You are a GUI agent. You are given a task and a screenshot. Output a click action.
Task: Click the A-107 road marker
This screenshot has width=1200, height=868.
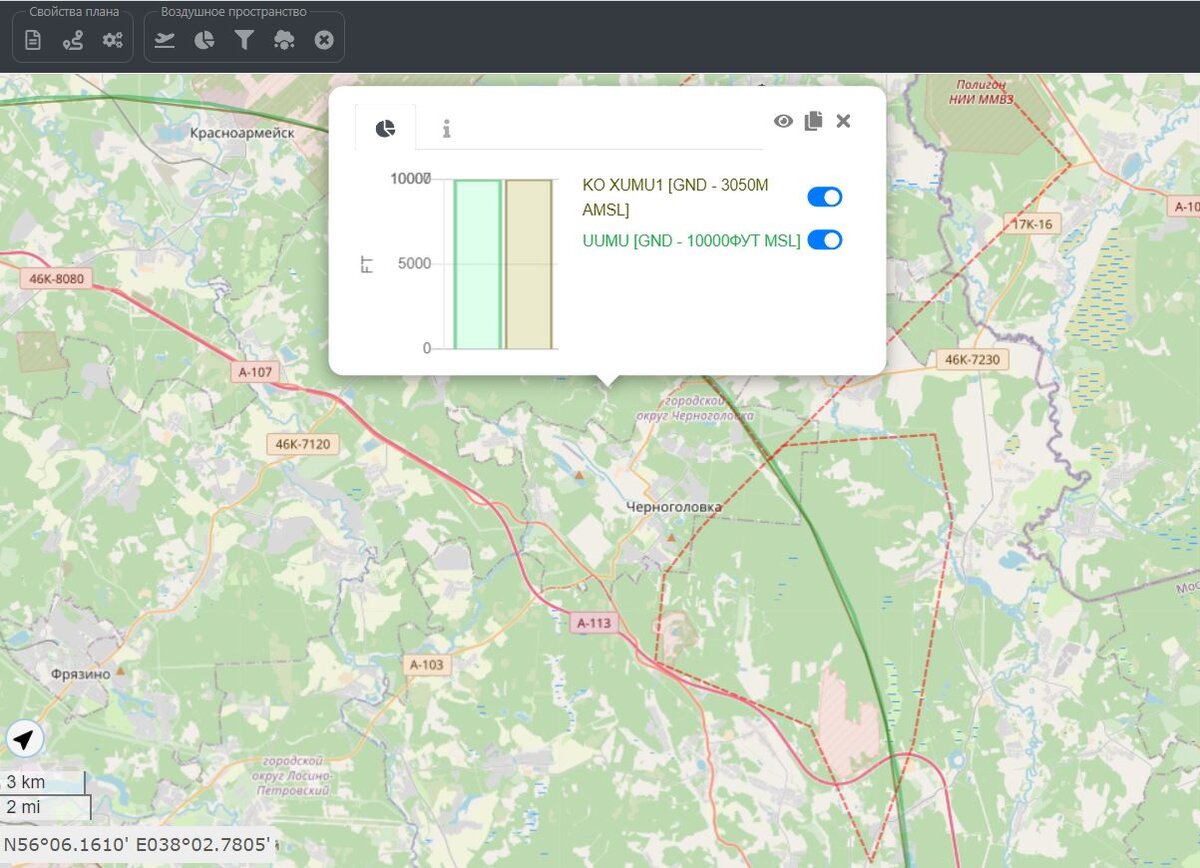point(256,372)
